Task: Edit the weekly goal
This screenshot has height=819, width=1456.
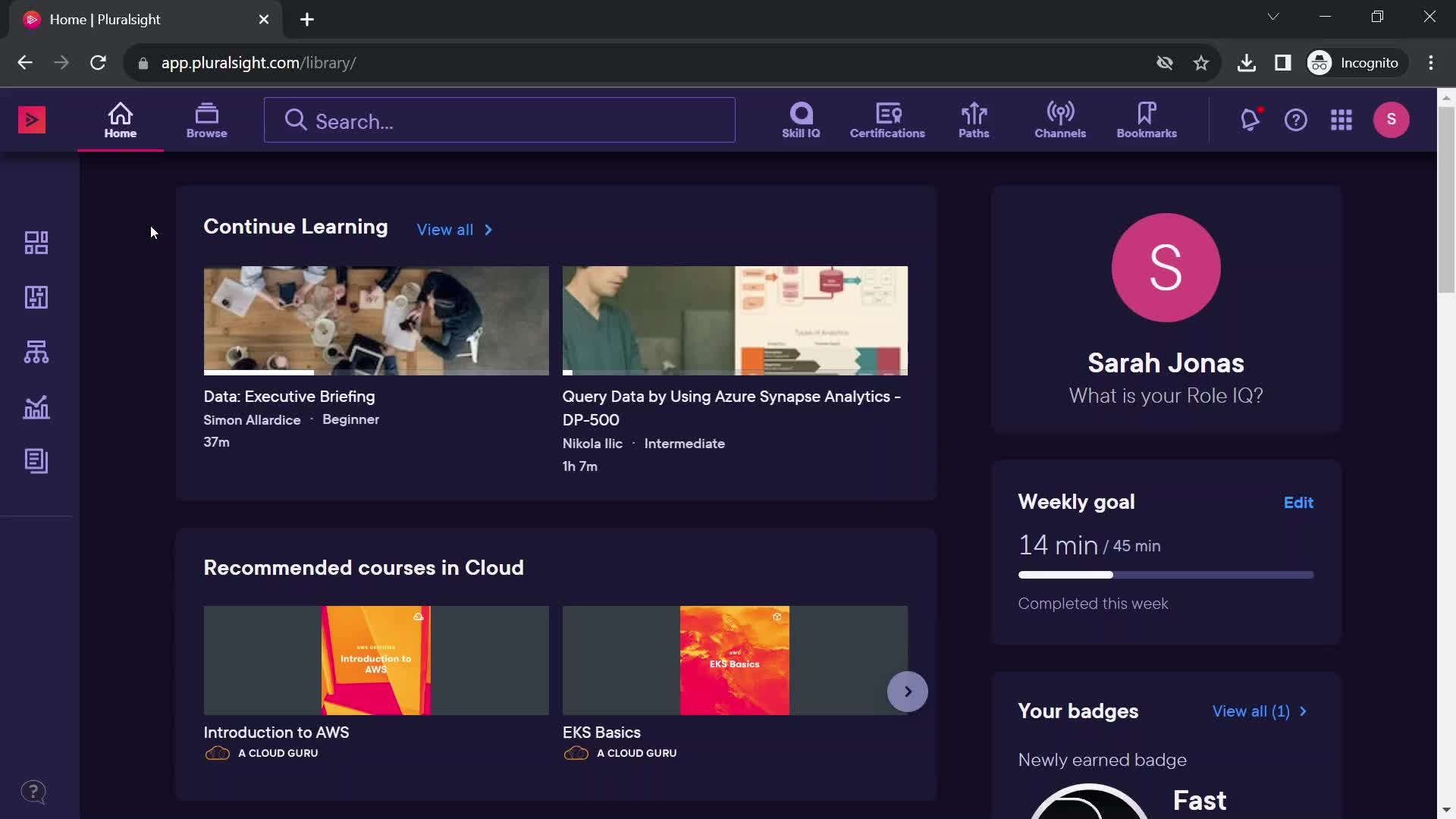Action: (x=1298, y=503)
